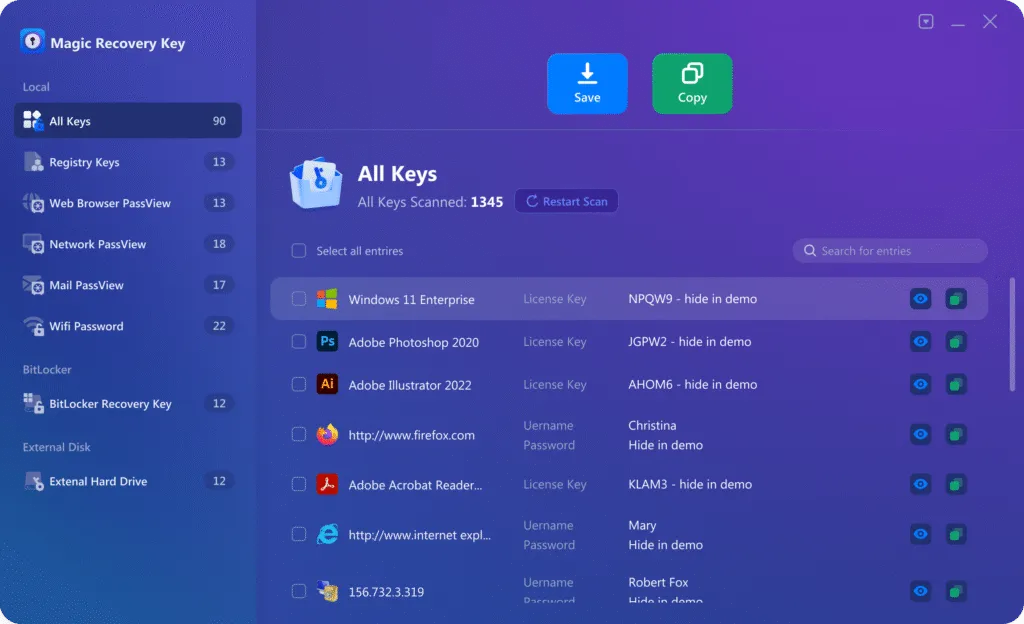Reveal the Adobe Acrobat Reader key
This screenshot has height=624, width=1024.
pos(921,484)
